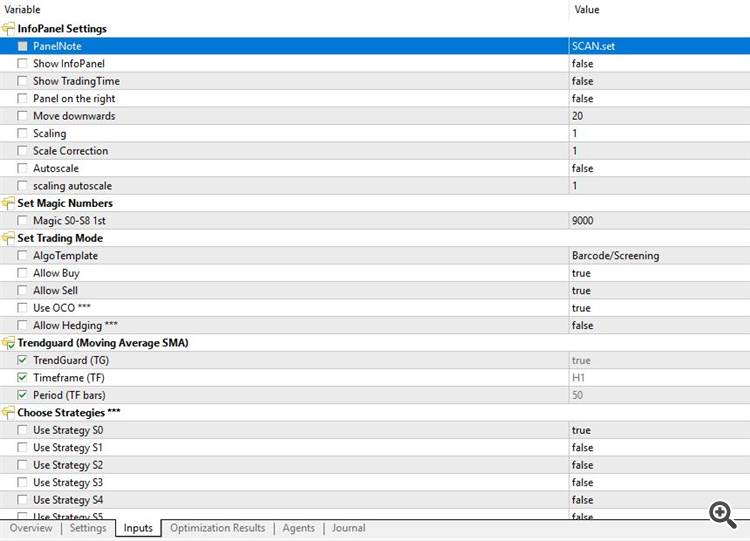This screenshot has width=750, height=541.
Task: Select the Trendguard (Moving Average SMA) heading
Action: (x=103, y=343)
